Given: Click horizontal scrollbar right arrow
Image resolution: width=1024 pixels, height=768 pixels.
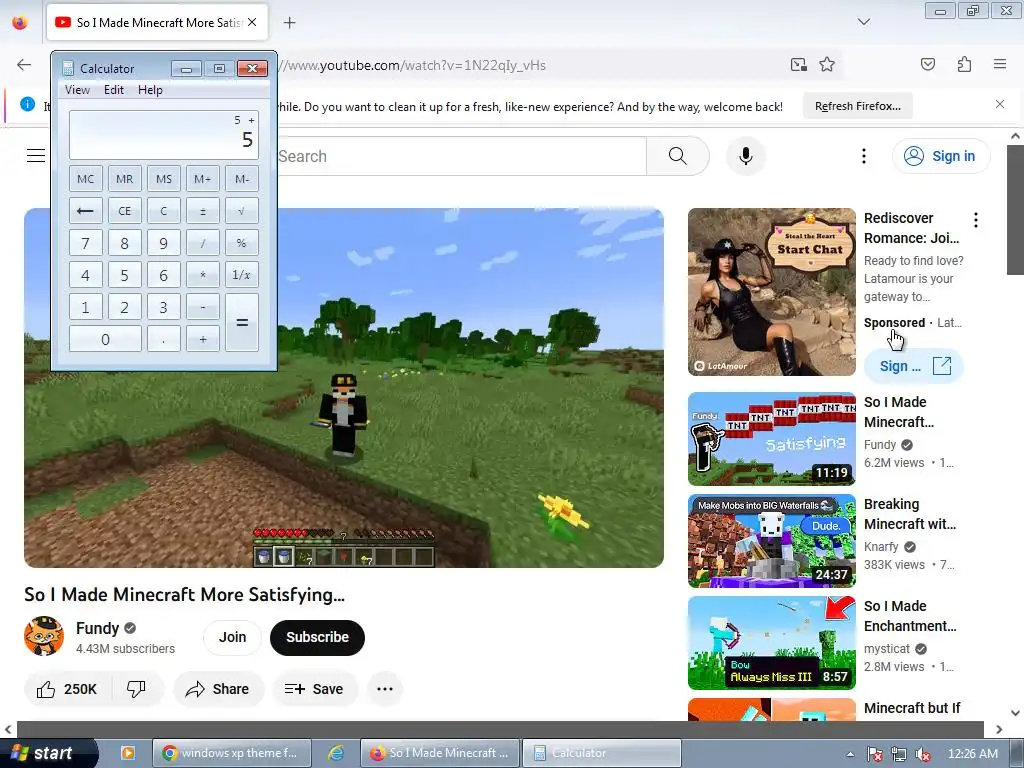Looking at the screenshot, I should [x=999, y=729].
